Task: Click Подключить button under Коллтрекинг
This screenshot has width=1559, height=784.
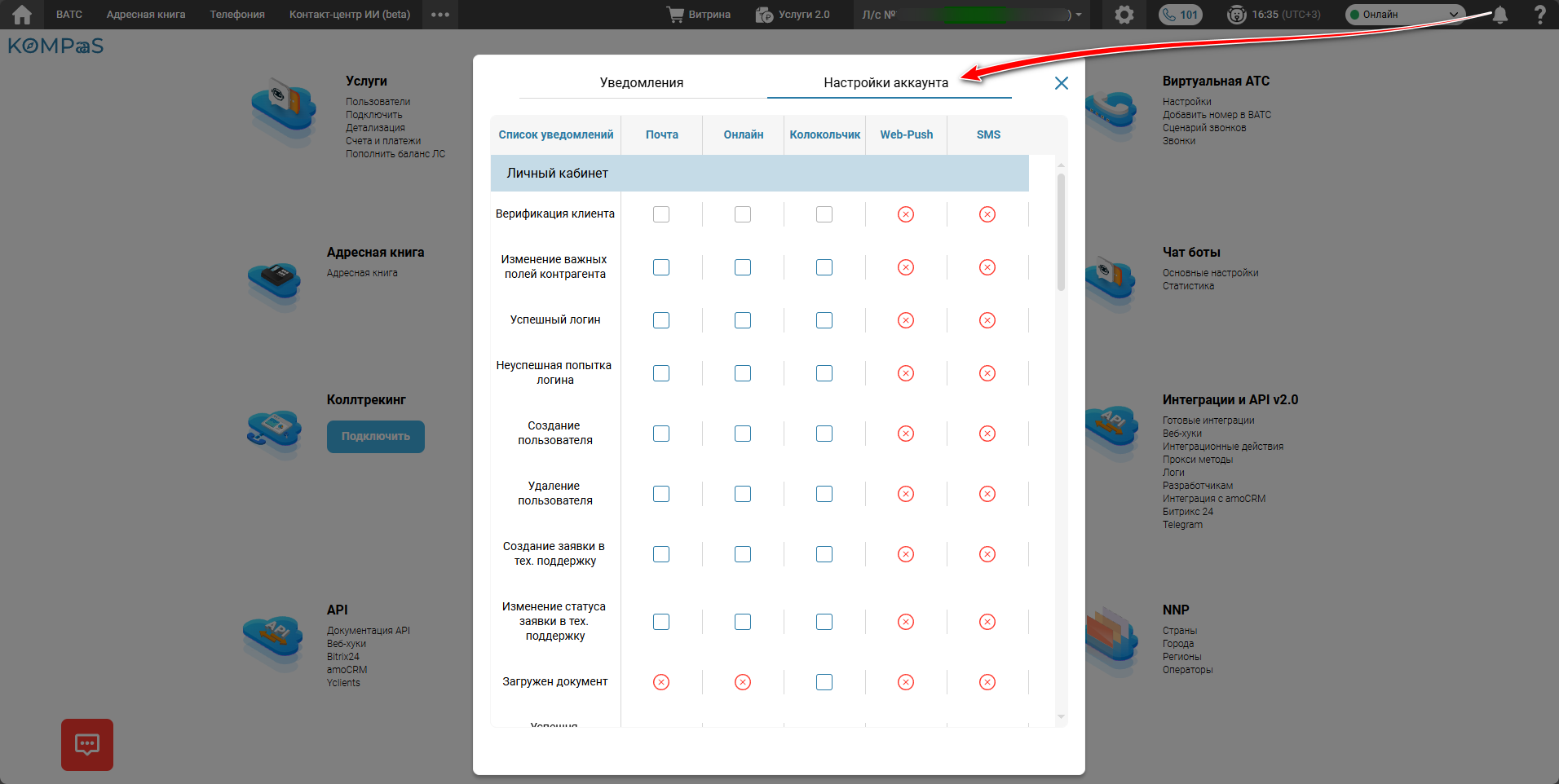Action: (376, 437)
